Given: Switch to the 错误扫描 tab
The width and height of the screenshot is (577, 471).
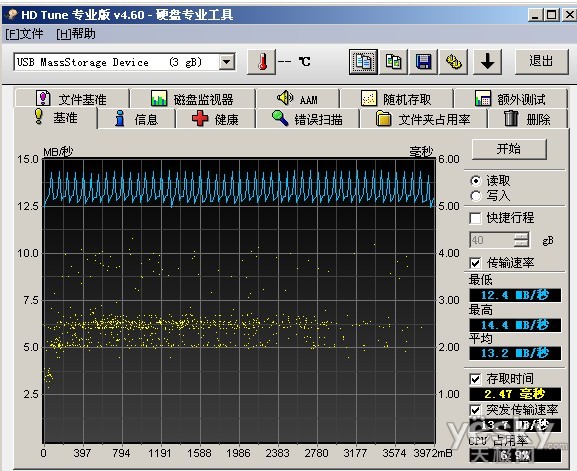Looking at the screenshot, I should point(307,119).
